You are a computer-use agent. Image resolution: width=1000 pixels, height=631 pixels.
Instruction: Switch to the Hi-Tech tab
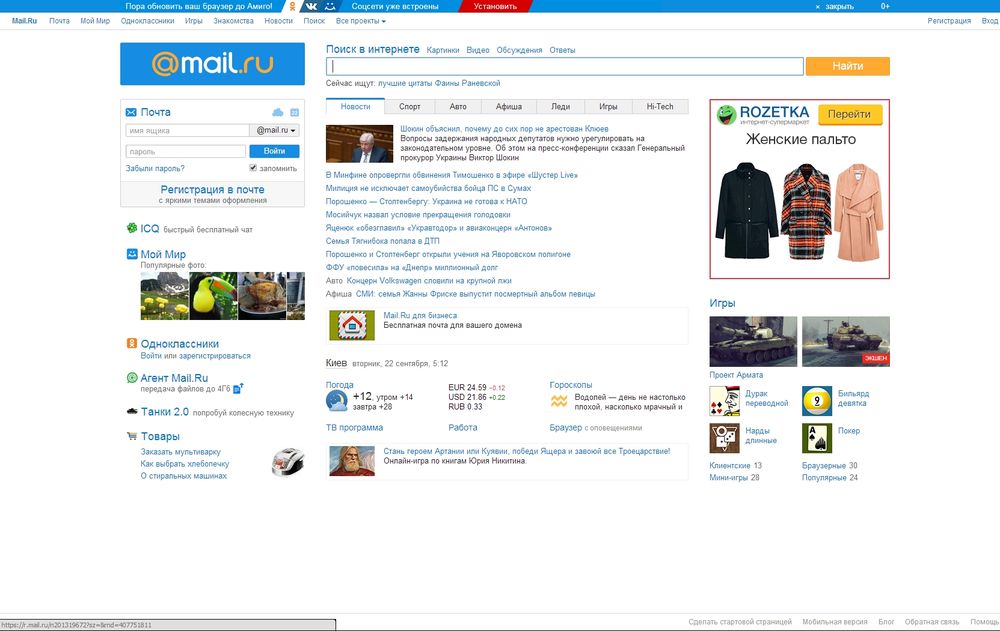pos(660,107)
